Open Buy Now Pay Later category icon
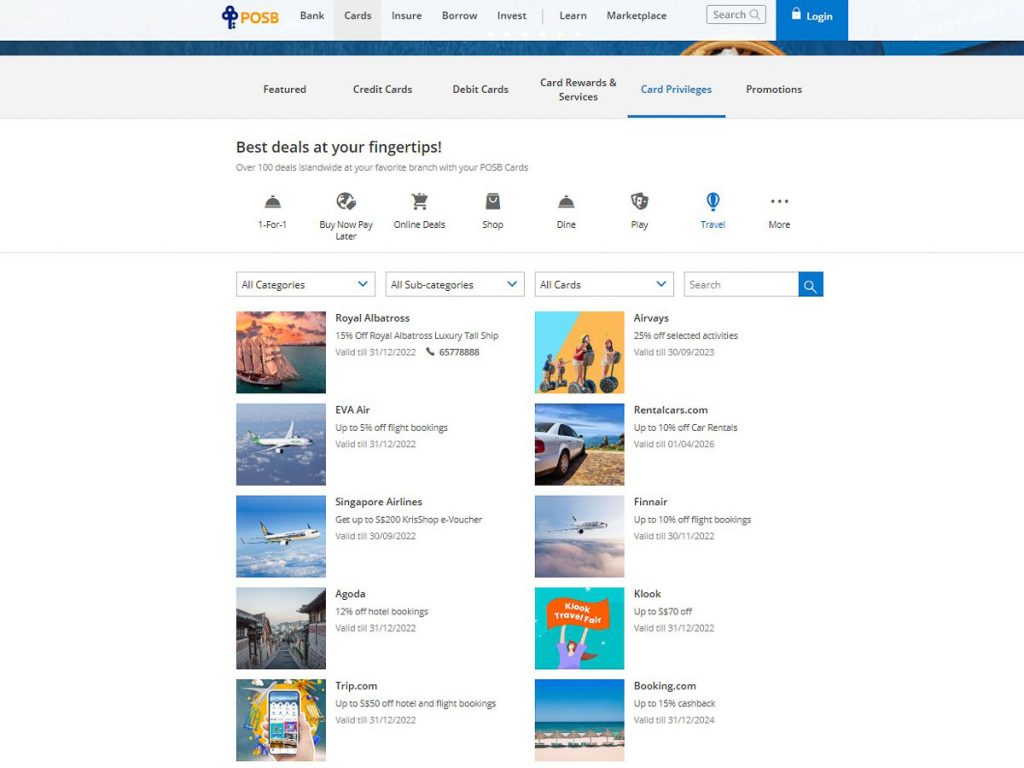The width and height of the screenshot is (1024, 768). (345, 201)
